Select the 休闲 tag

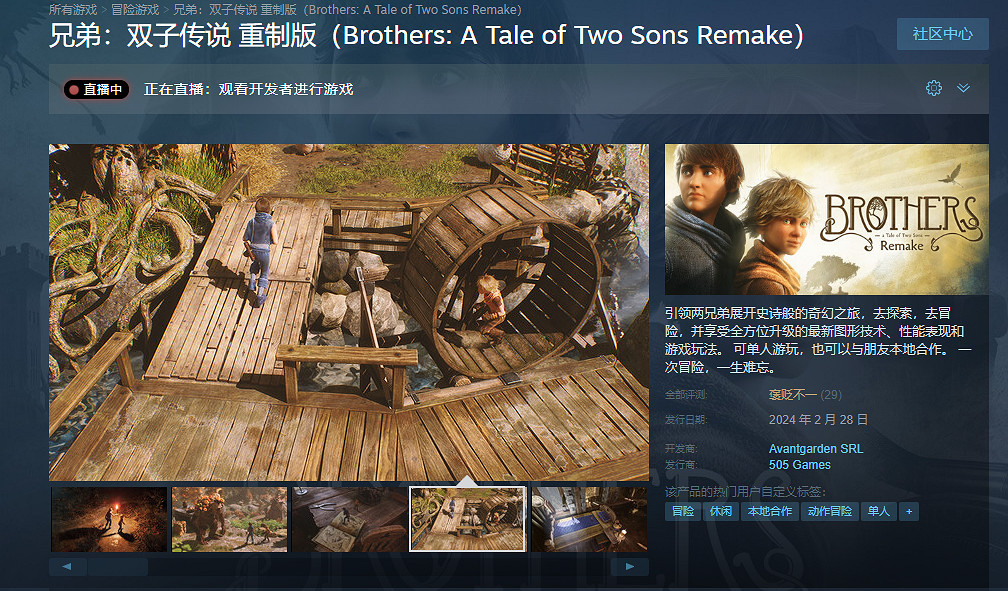pyautogui.click(x=721, y=511)
